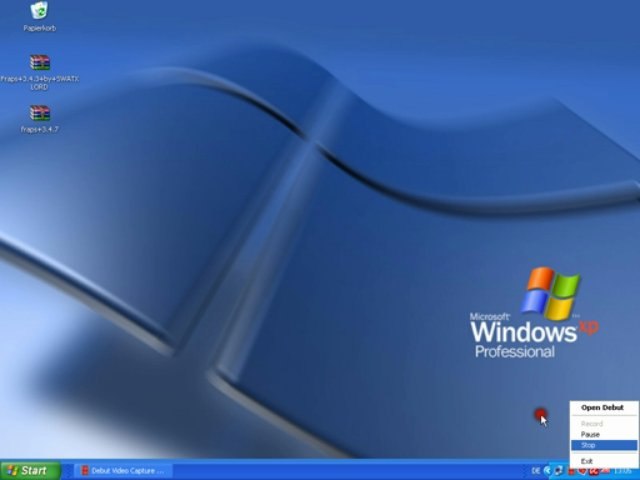Choose Exit in the tray context menu
This screenshot has width=640, height=480.
click(x=604, y=461)
